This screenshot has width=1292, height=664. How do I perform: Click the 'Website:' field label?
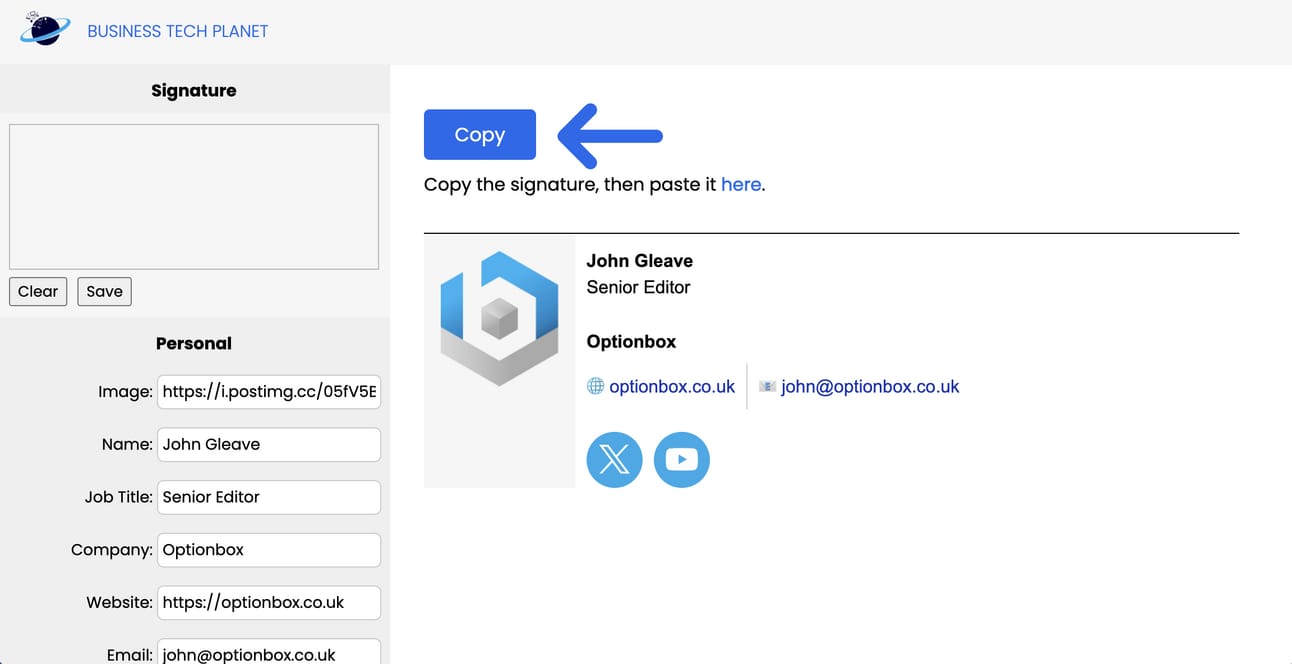pyautogui.click(x=119, y=602)
